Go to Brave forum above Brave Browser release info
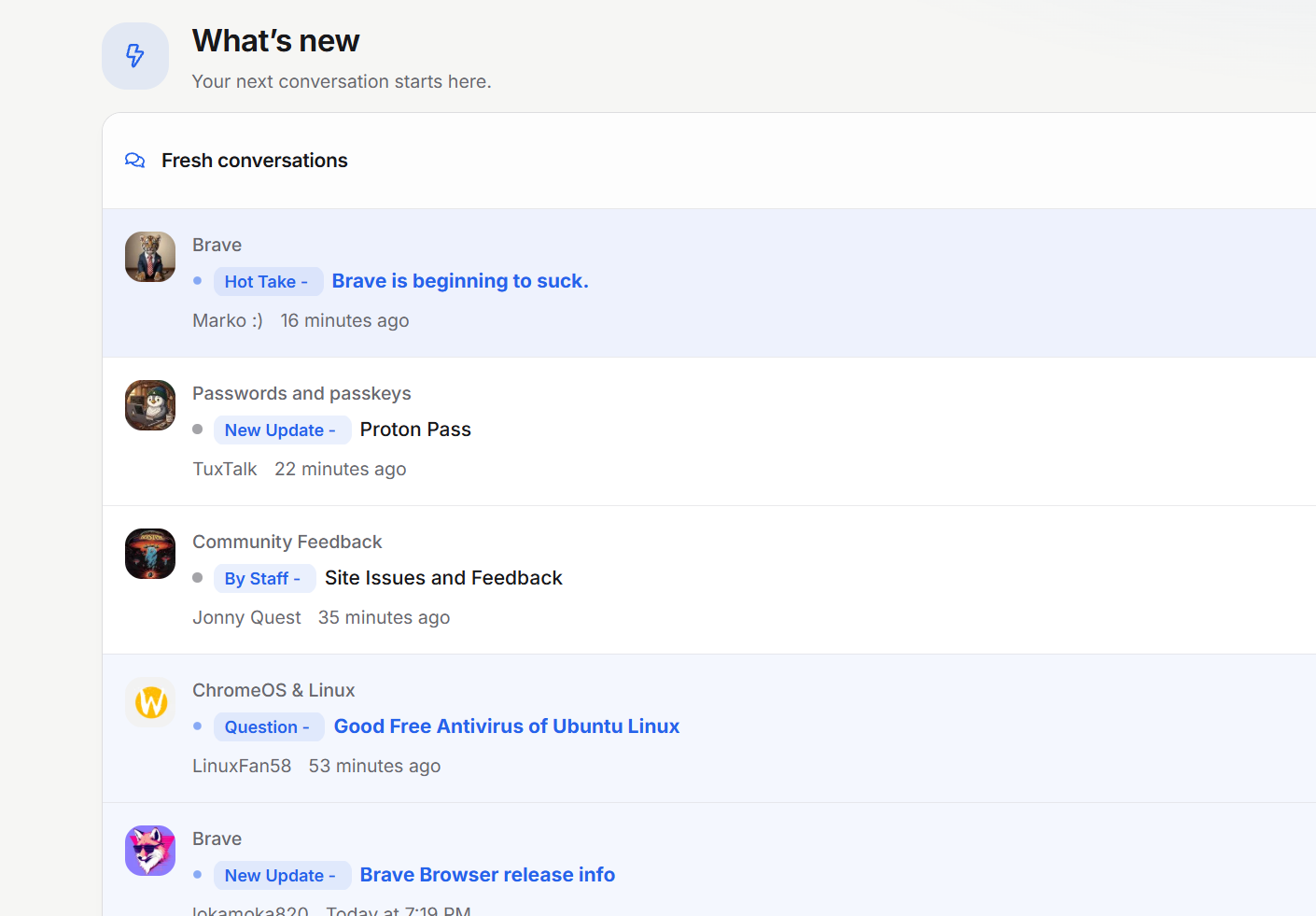The width and height of the screenshot is (1316, 916). (x=217, y=838)
